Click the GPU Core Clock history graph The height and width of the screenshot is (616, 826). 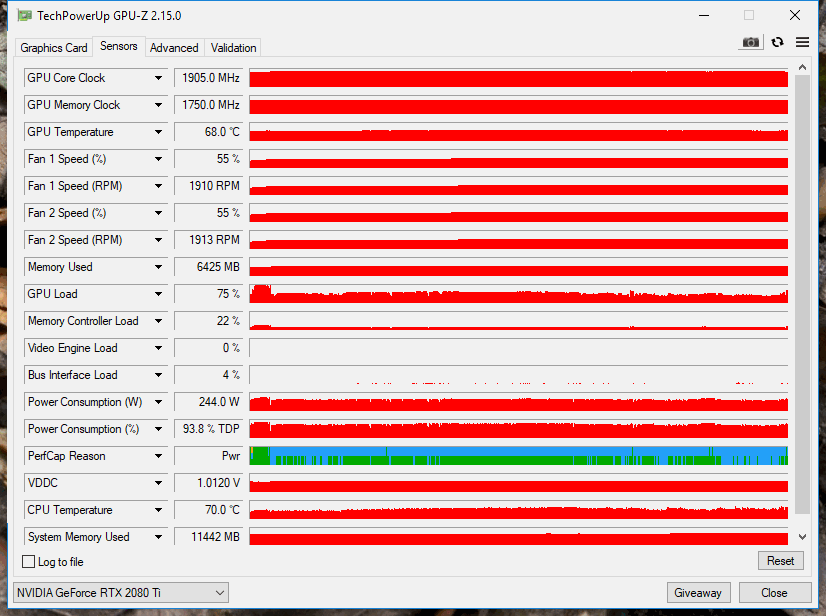tap(519, 78)
